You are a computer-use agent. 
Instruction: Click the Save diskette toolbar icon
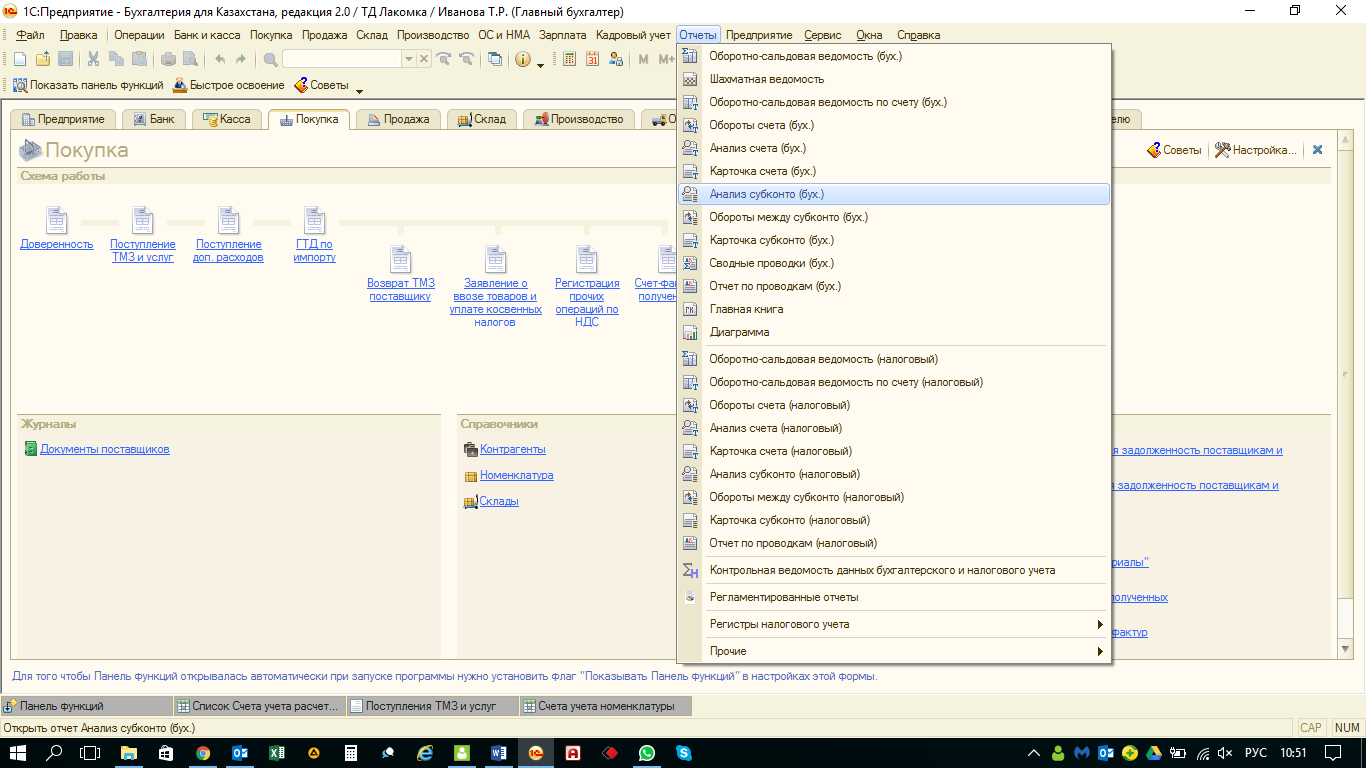click(x=65, y=59)
